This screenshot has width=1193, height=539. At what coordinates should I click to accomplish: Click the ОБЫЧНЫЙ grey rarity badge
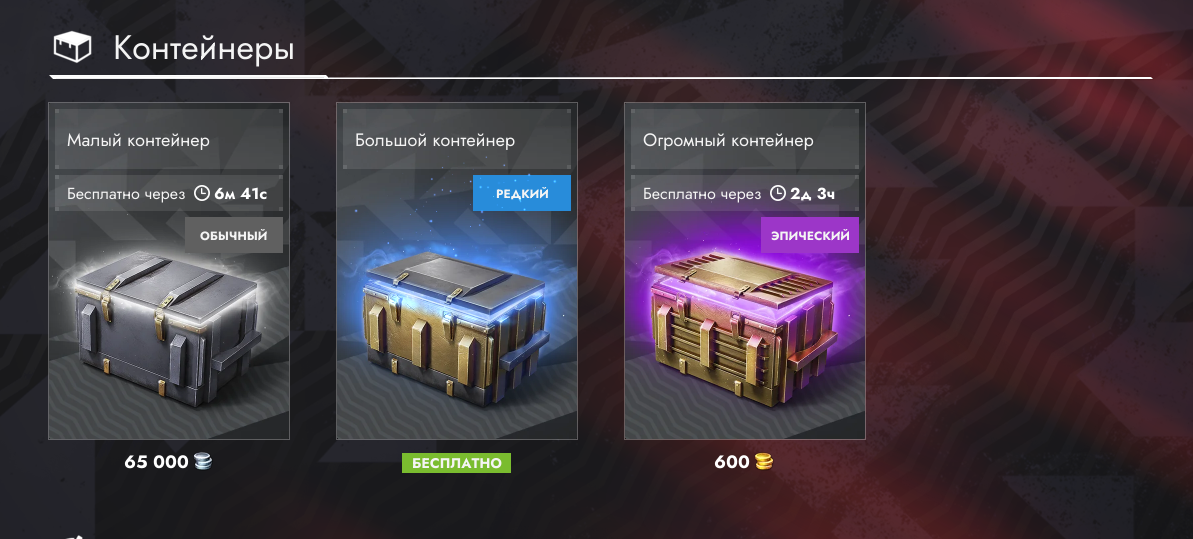(x=234, y=235)
